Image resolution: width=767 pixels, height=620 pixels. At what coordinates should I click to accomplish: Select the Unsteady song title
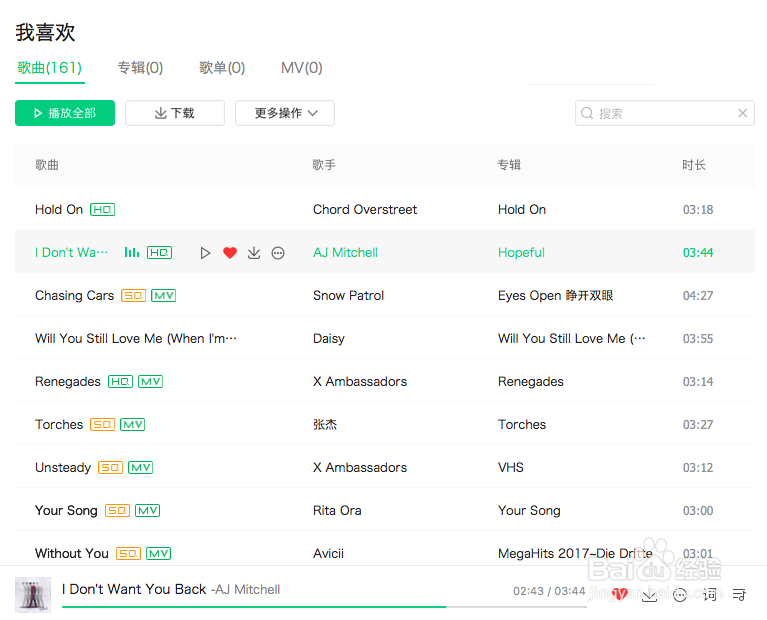[x=63, y=467]
